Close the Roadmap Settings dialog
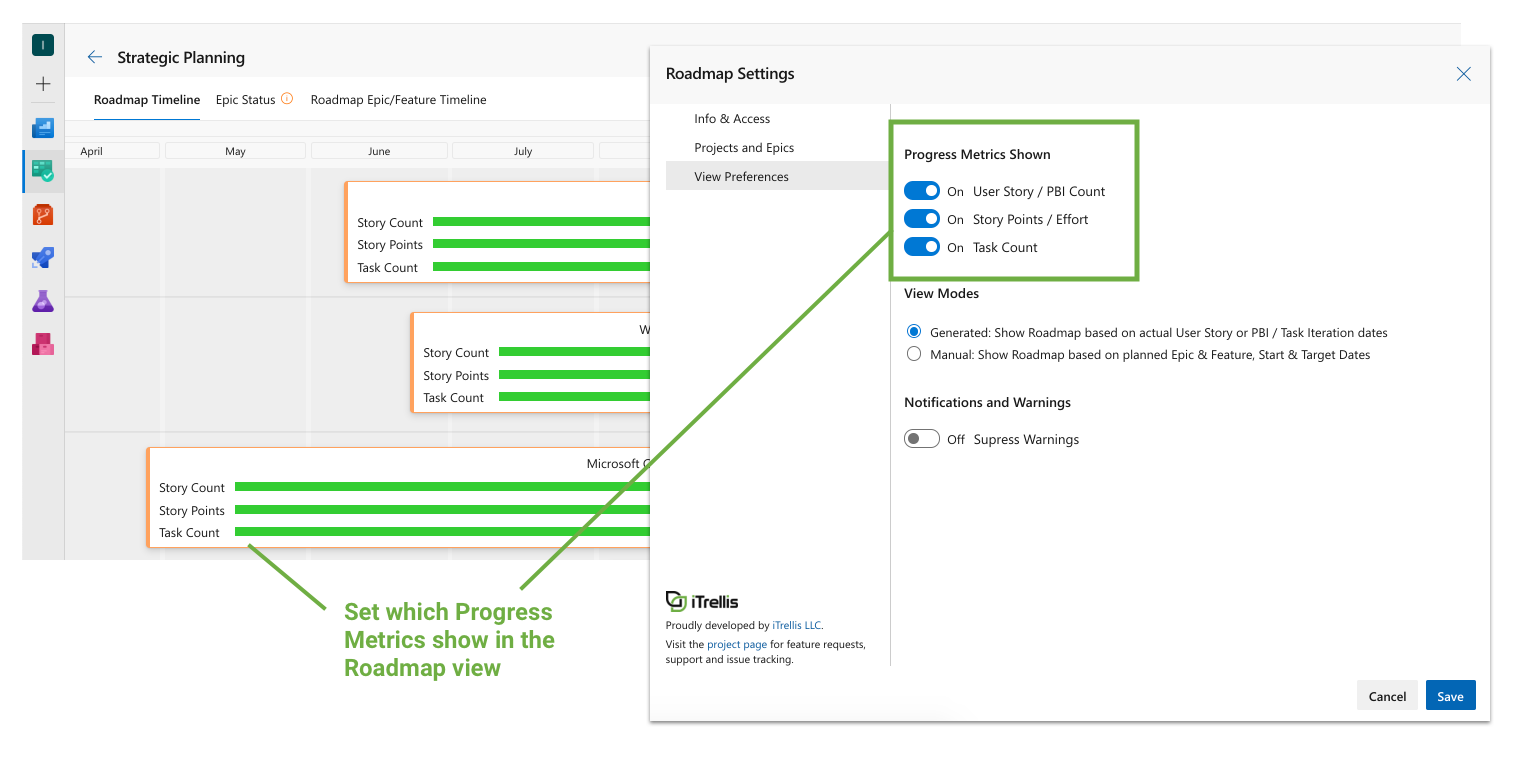The width and height of the screenshot is (1515, 767). (1464, 74)
